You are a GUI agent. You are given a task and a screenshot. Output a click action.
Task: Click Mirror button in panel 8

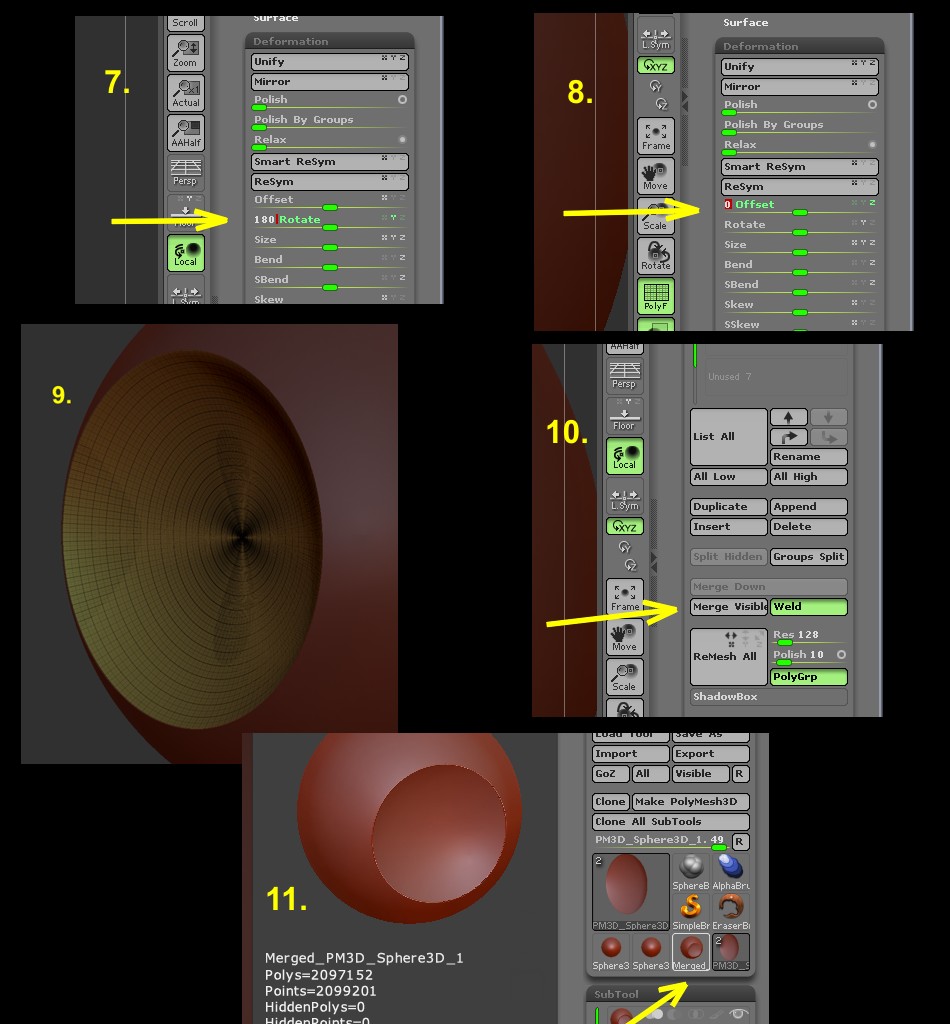point(799,86)
